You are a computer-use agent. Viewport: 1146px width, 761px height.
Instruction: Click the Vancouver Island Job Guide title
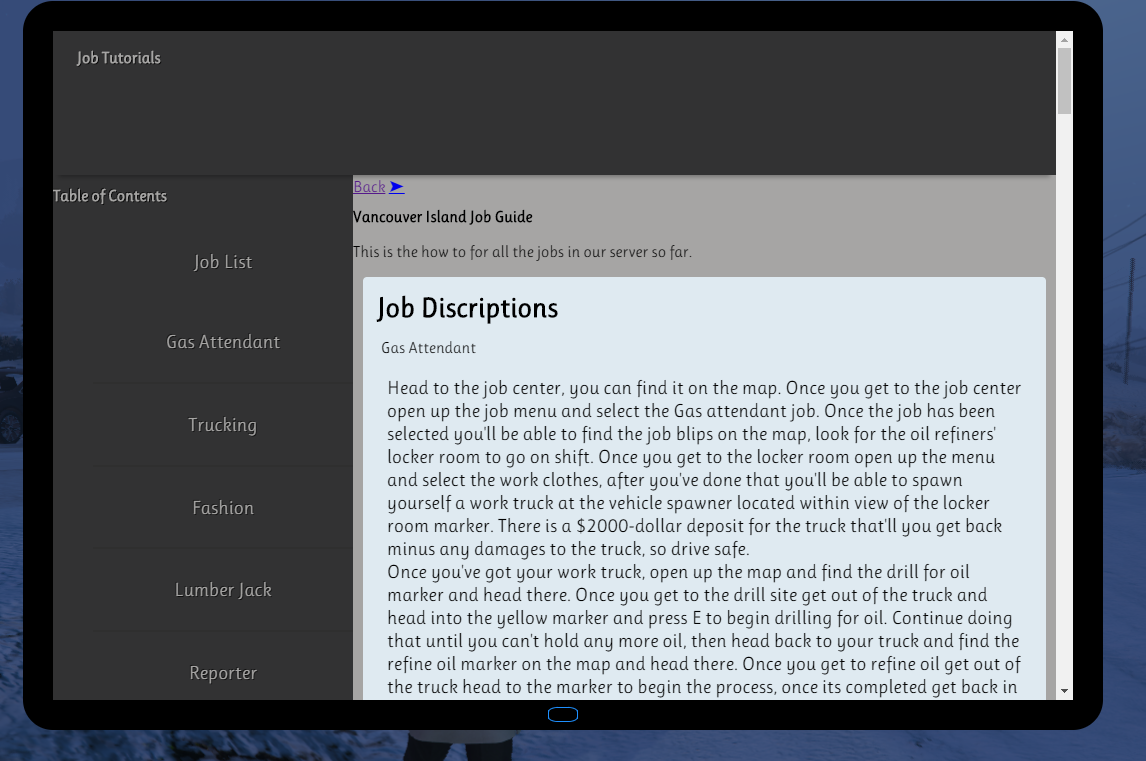(x=443, y=217)
